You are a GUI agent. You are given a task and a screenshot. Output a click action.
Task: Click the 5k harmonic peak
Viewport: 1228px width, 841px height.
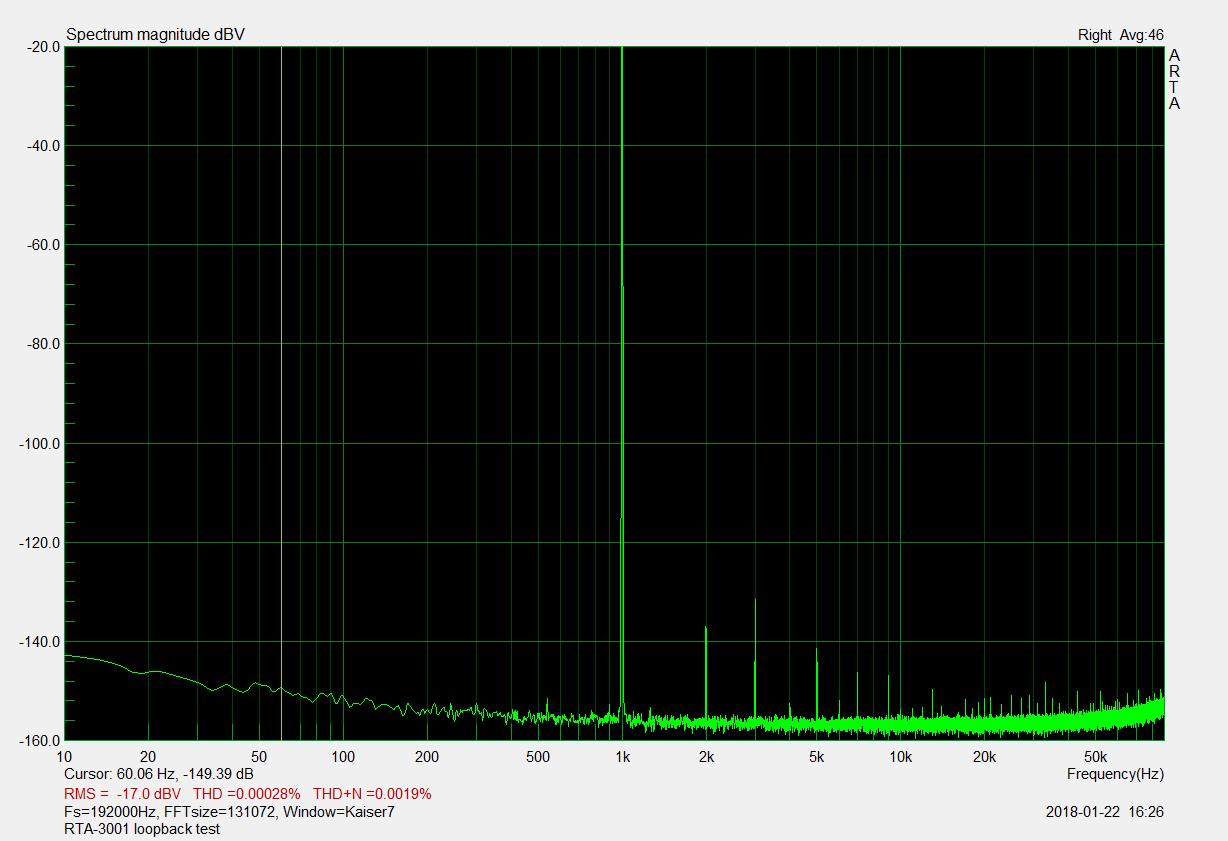coord(817,683)
